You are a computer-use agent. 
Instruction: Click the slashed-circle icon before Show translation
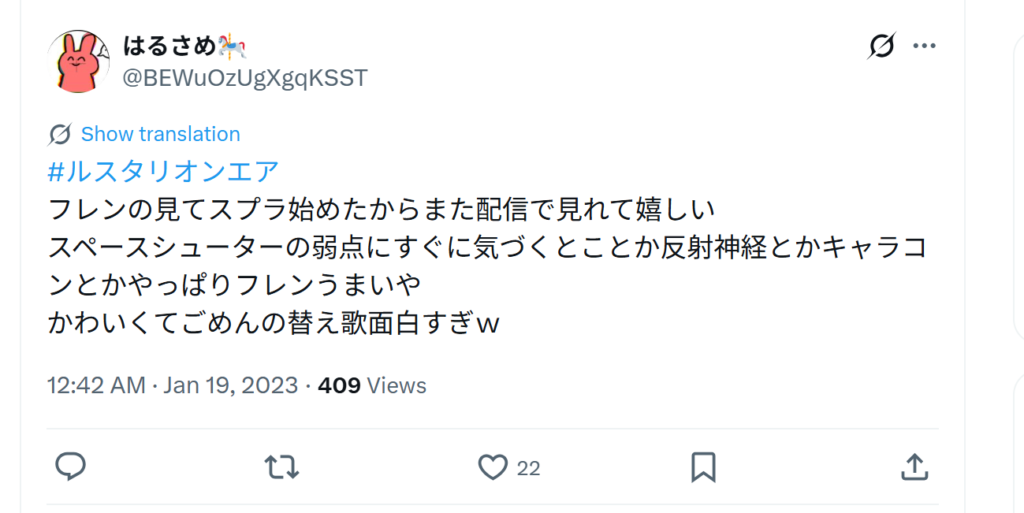point(59,134)
